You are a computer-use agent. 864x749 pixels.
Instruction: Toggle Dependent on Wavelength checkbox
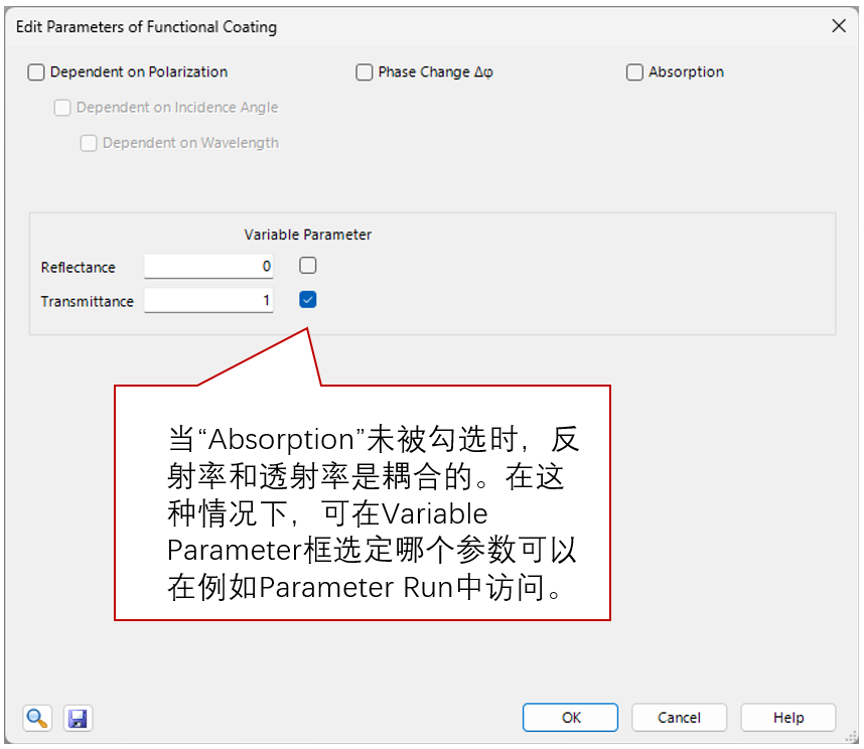tap(89, 143)
